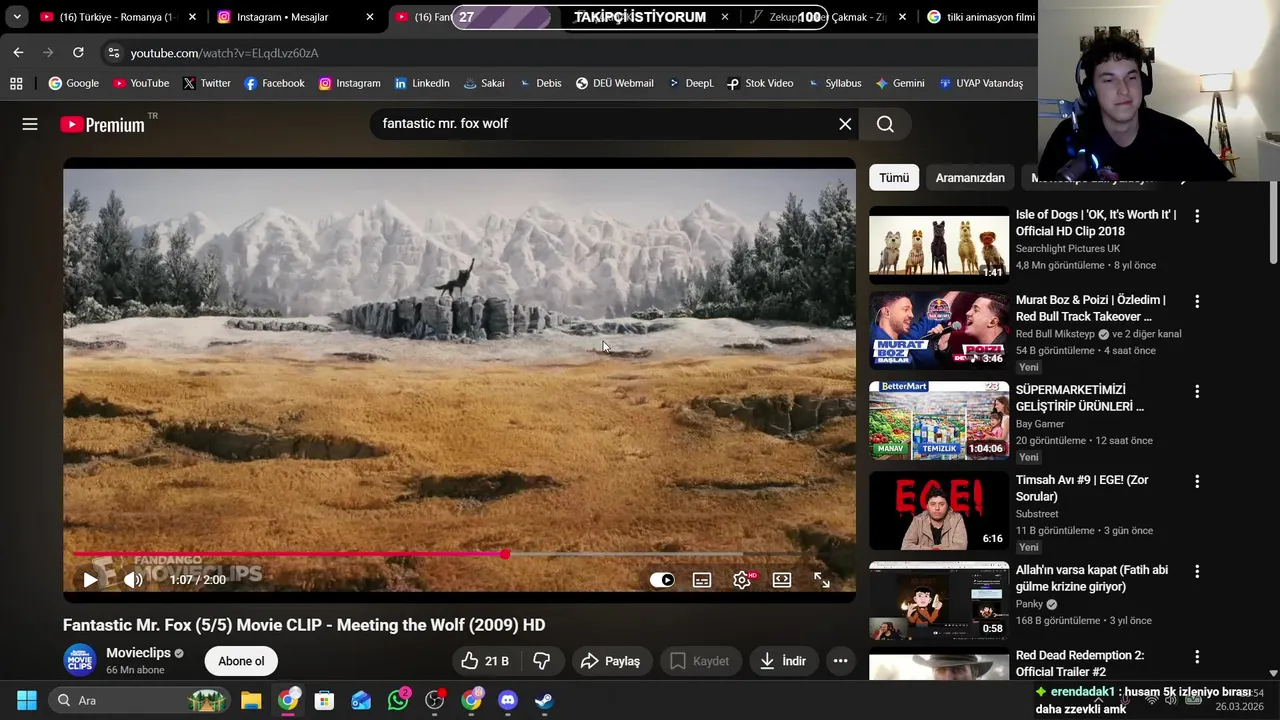
Task: Download the video with İndir
Action: click(783, 661)
